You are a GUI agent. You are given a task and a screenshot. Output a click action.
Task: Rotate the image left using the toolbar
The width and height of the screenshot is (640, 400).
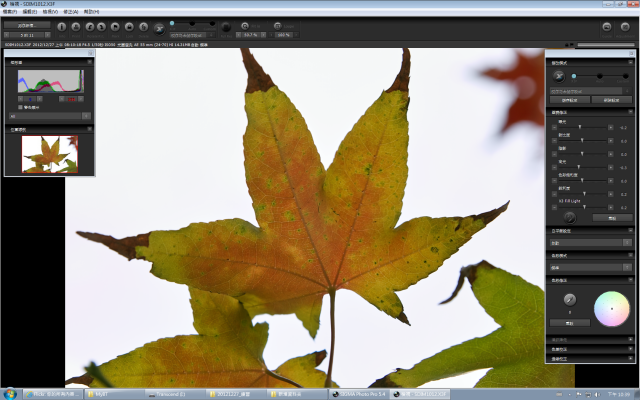tap(90, 27)
